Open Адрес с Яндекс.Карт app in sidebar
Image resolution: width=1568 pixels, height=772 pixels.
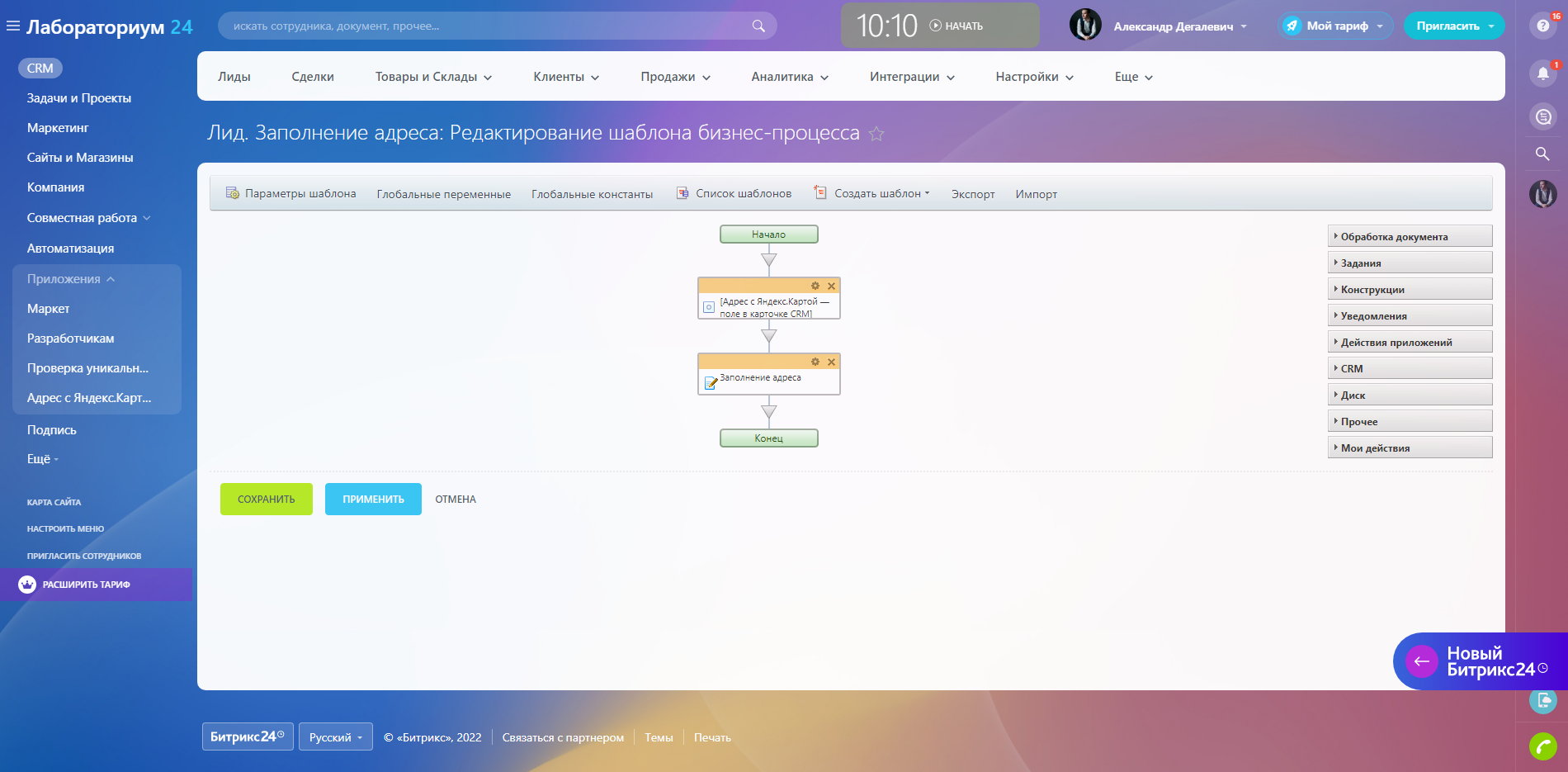pyautogui.click(x=89, y=398)
